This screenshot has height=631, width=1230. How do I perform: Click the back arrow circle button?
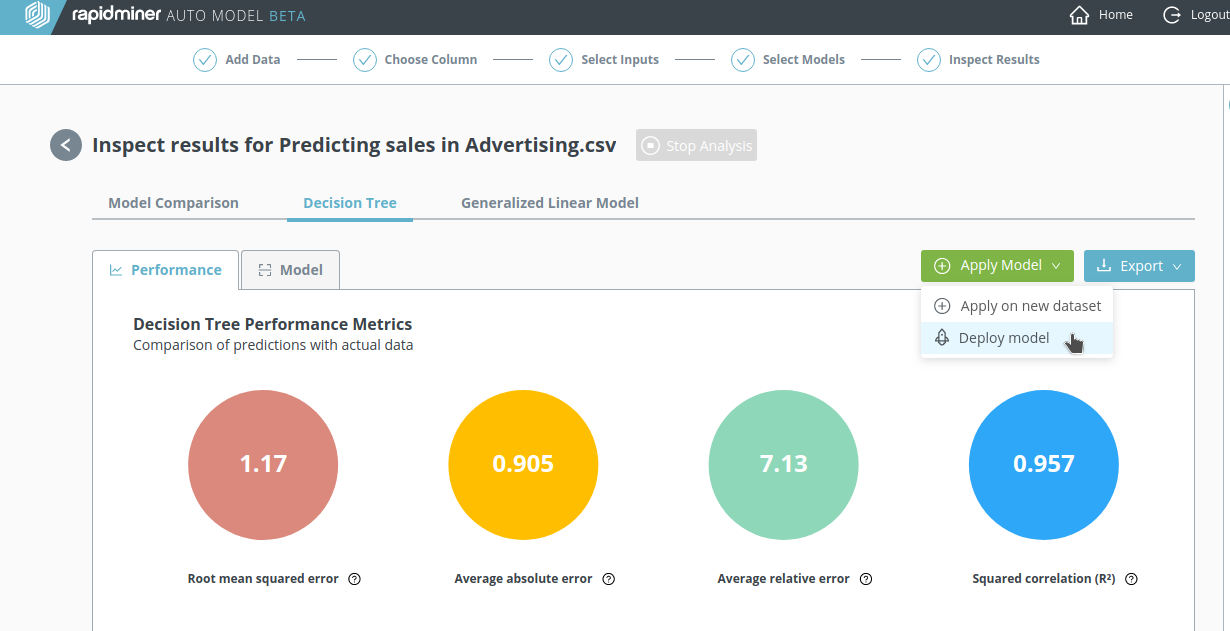(x=66, y=145)
